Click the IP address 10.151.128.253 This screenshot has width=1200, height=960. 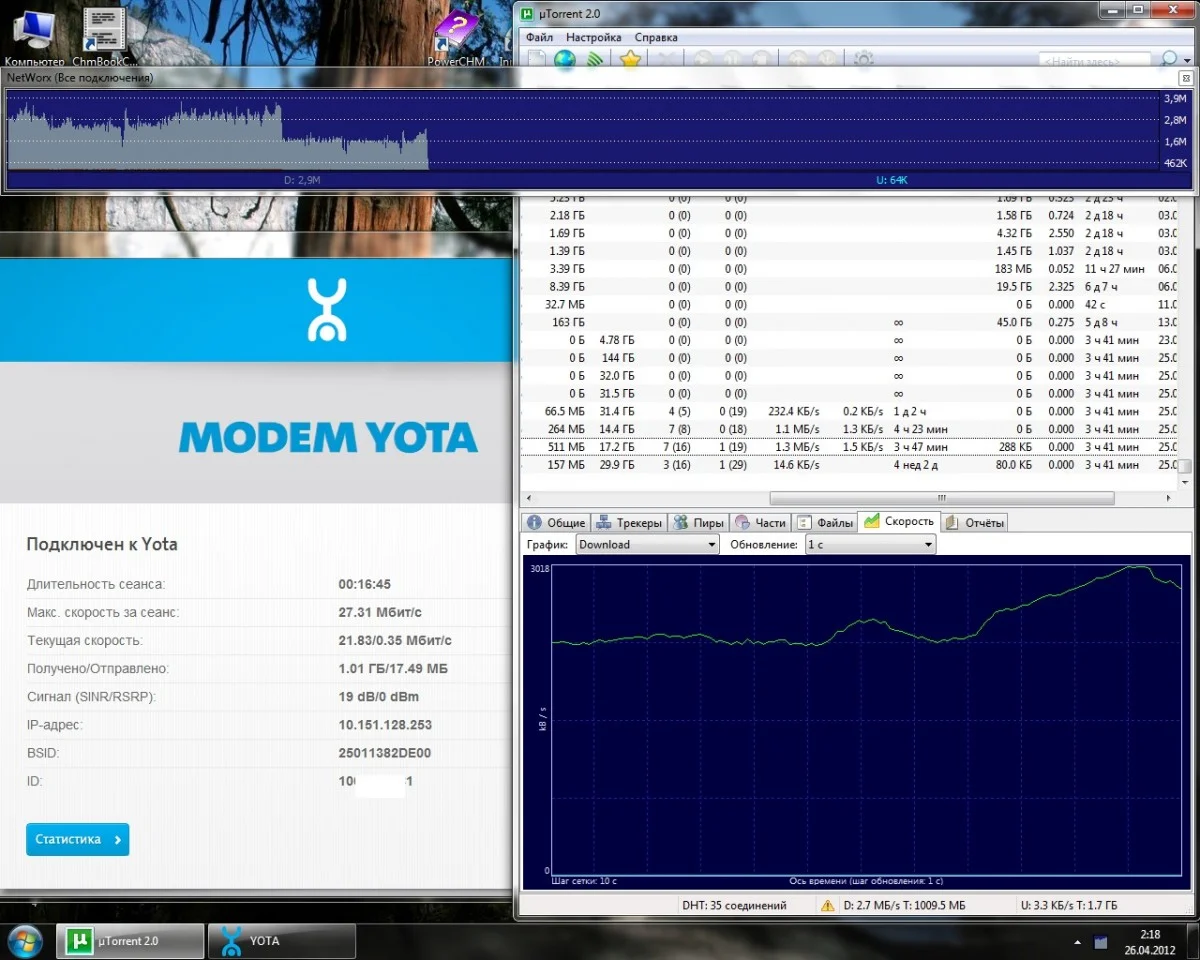(x=385, y=725)
